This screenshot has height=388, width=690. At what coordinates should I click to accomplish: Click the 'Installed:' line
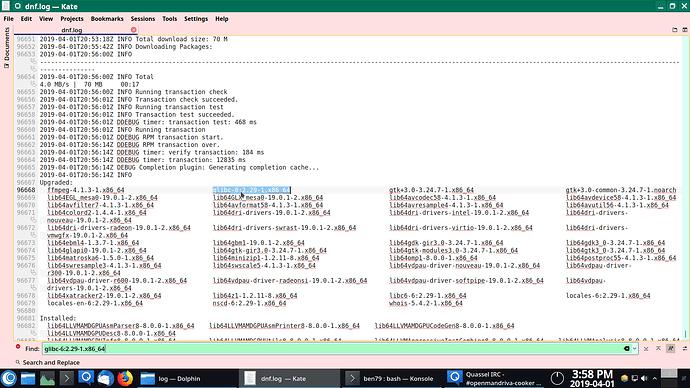58,318
